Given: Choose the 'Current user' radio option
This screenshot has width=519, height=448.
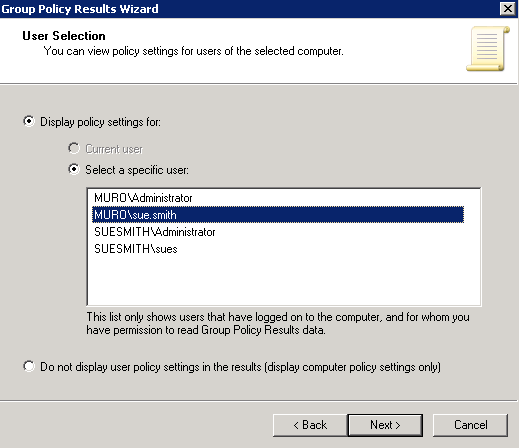Looking at the screenshot, I should click(74, 148).
